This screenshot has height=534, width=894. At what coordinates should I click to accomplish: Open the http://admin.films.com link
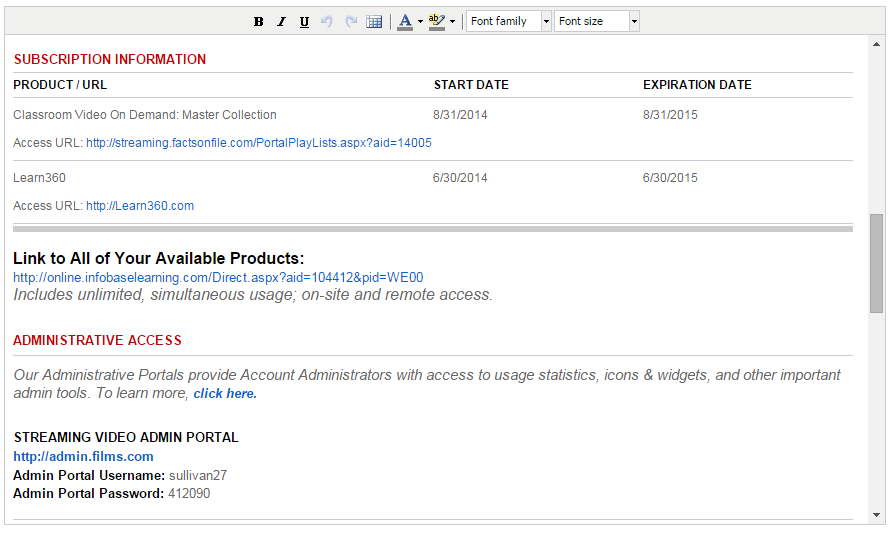coord(83,456)
